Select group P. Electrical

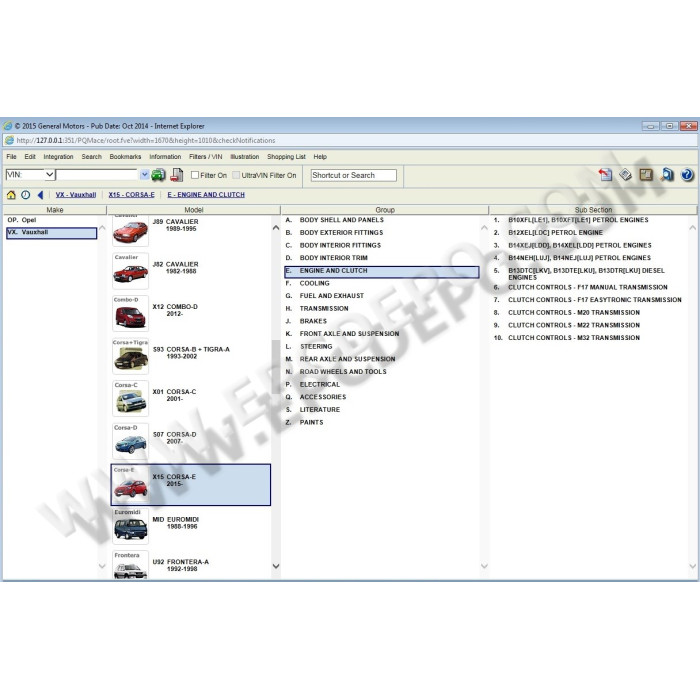click(x=313, y=384)
